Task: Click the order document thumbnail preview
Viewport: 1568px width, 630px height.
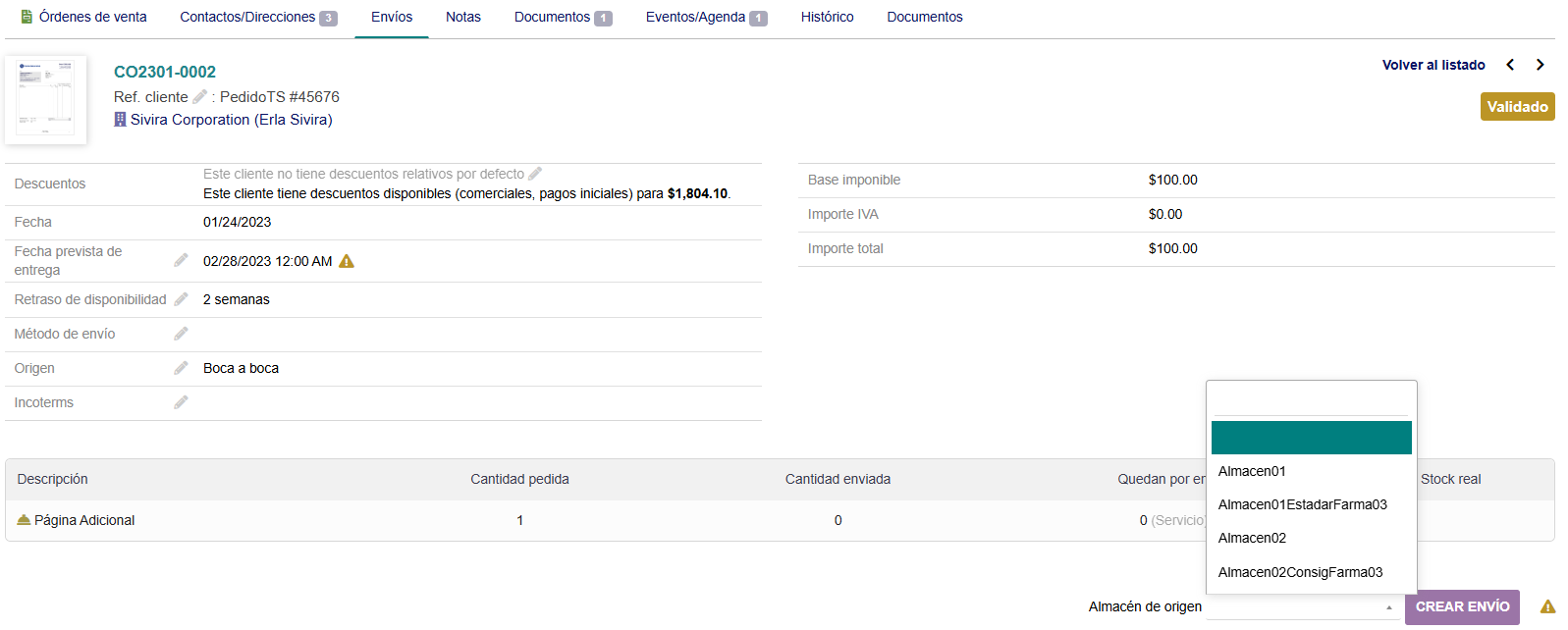Action: click(46, 100)
